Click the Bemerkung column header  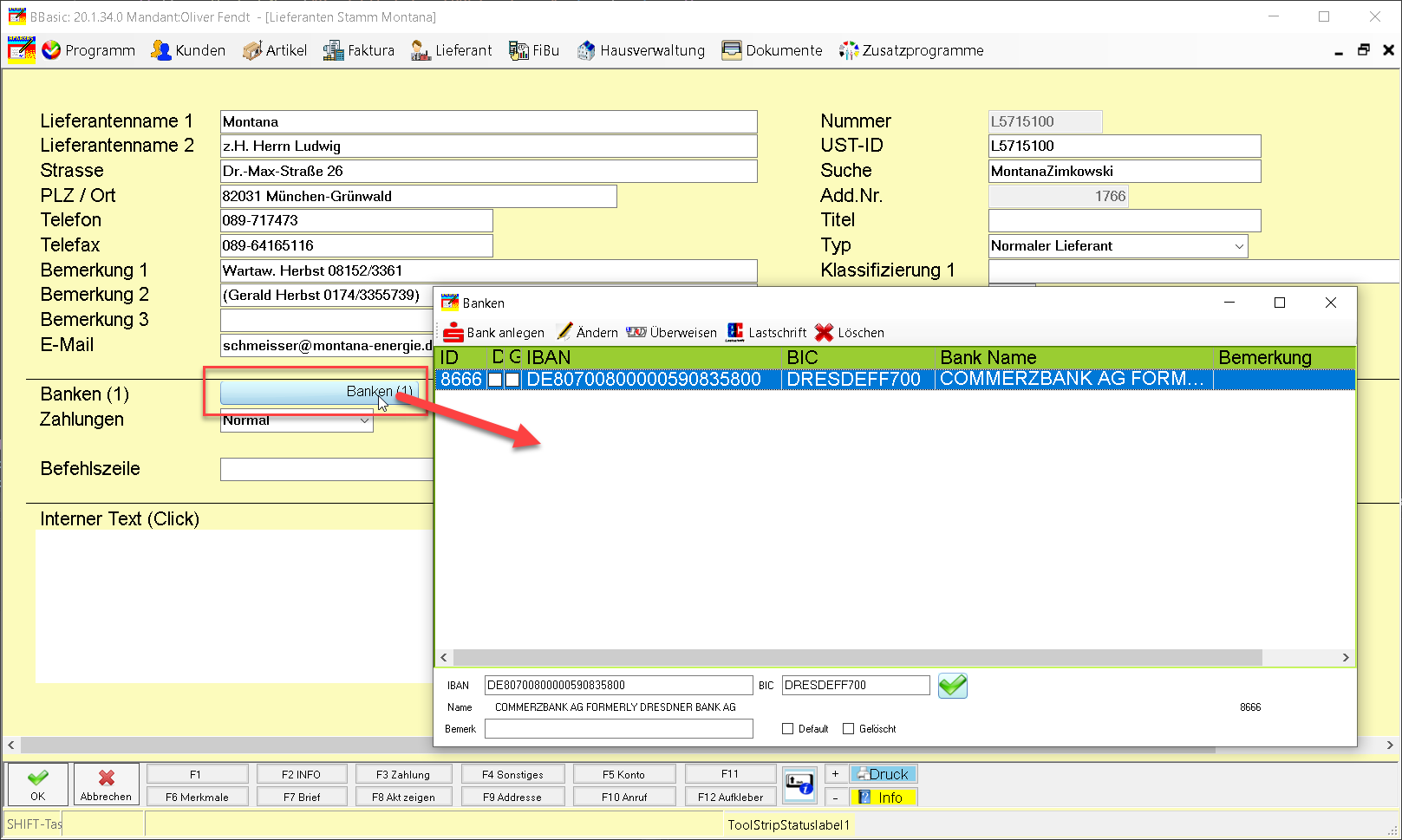coord(1284,357)
